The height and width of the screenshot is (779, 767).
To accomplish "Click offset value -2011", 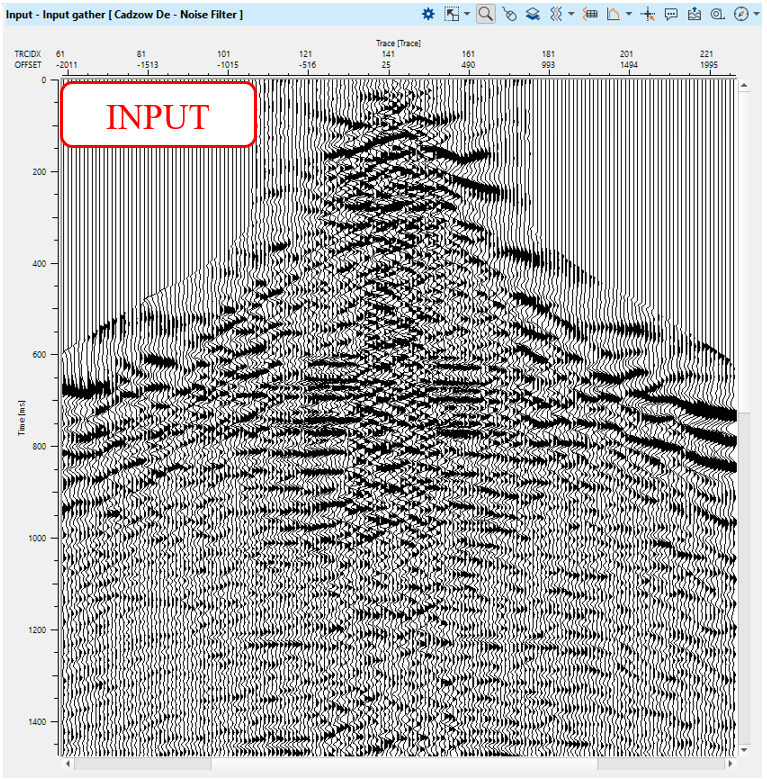I will 67,65.
